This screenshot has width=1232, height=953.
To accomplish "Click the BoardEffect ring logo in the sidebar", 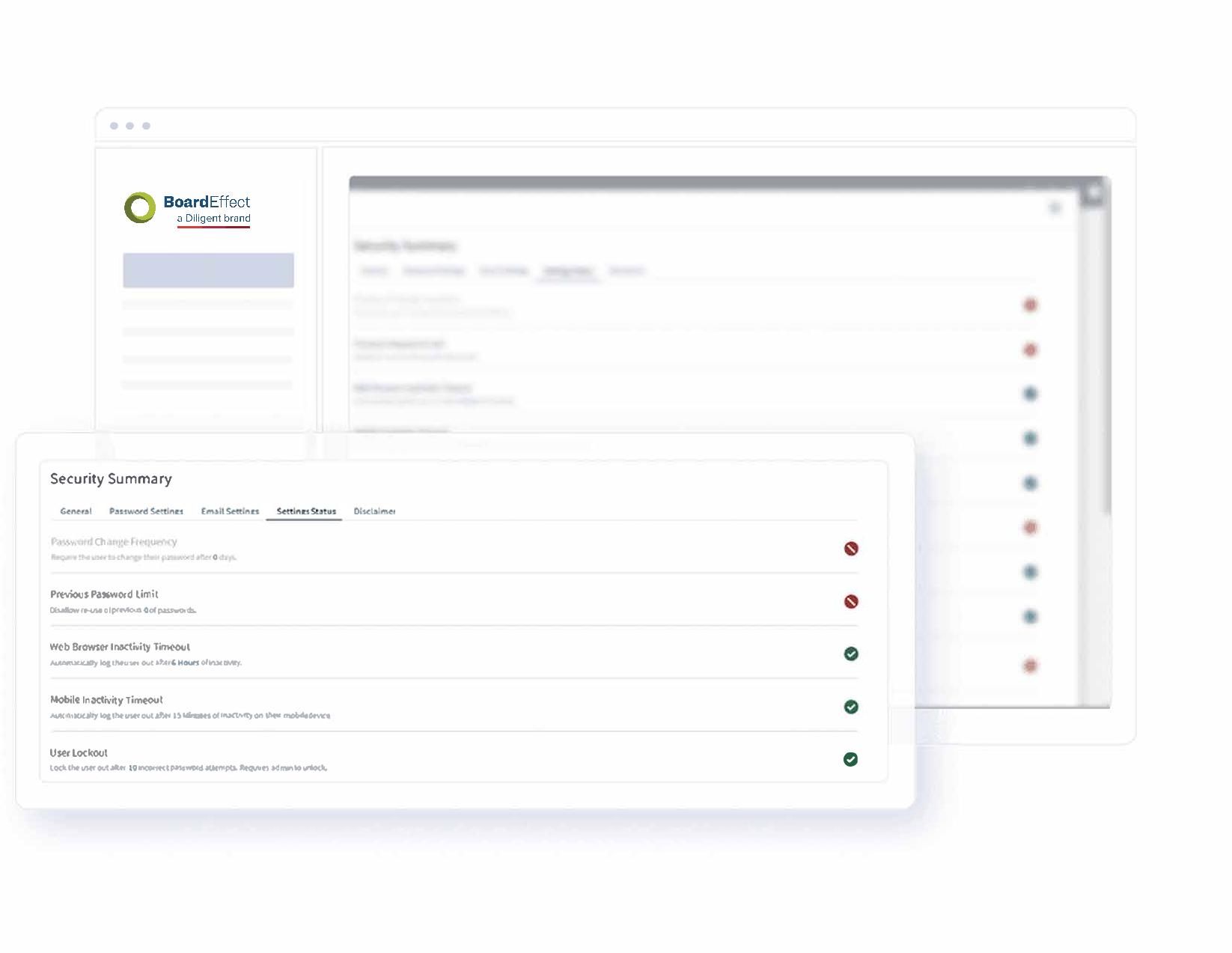I will tap(140, 207).
